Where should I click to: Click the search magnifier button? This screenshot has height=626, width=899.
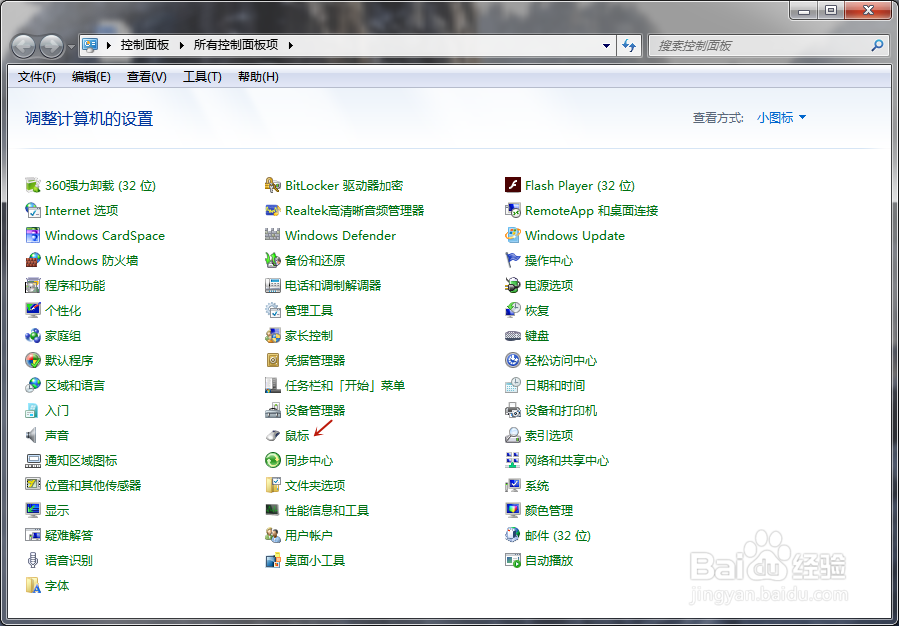(x=877, y=45)
